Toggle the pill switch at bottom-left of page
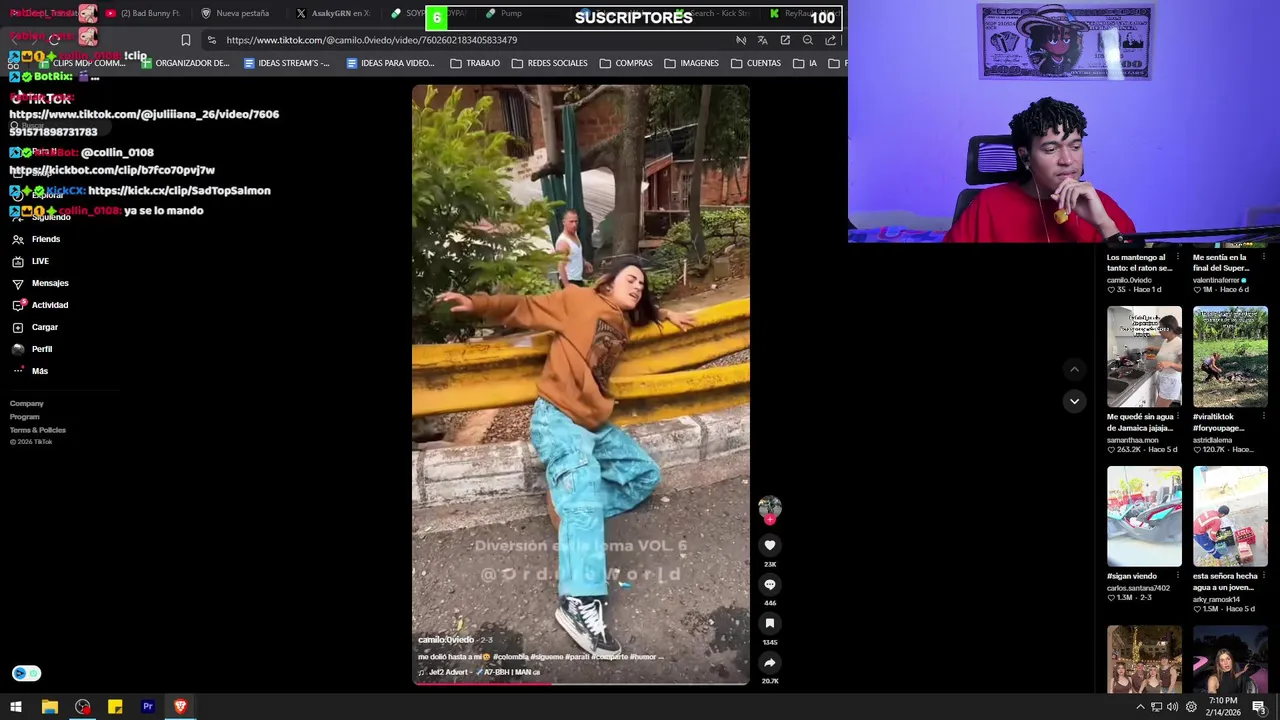Image resolution: width=1280 pixels, height=720 pixels. pyautogui.click(x=26, y=673)
